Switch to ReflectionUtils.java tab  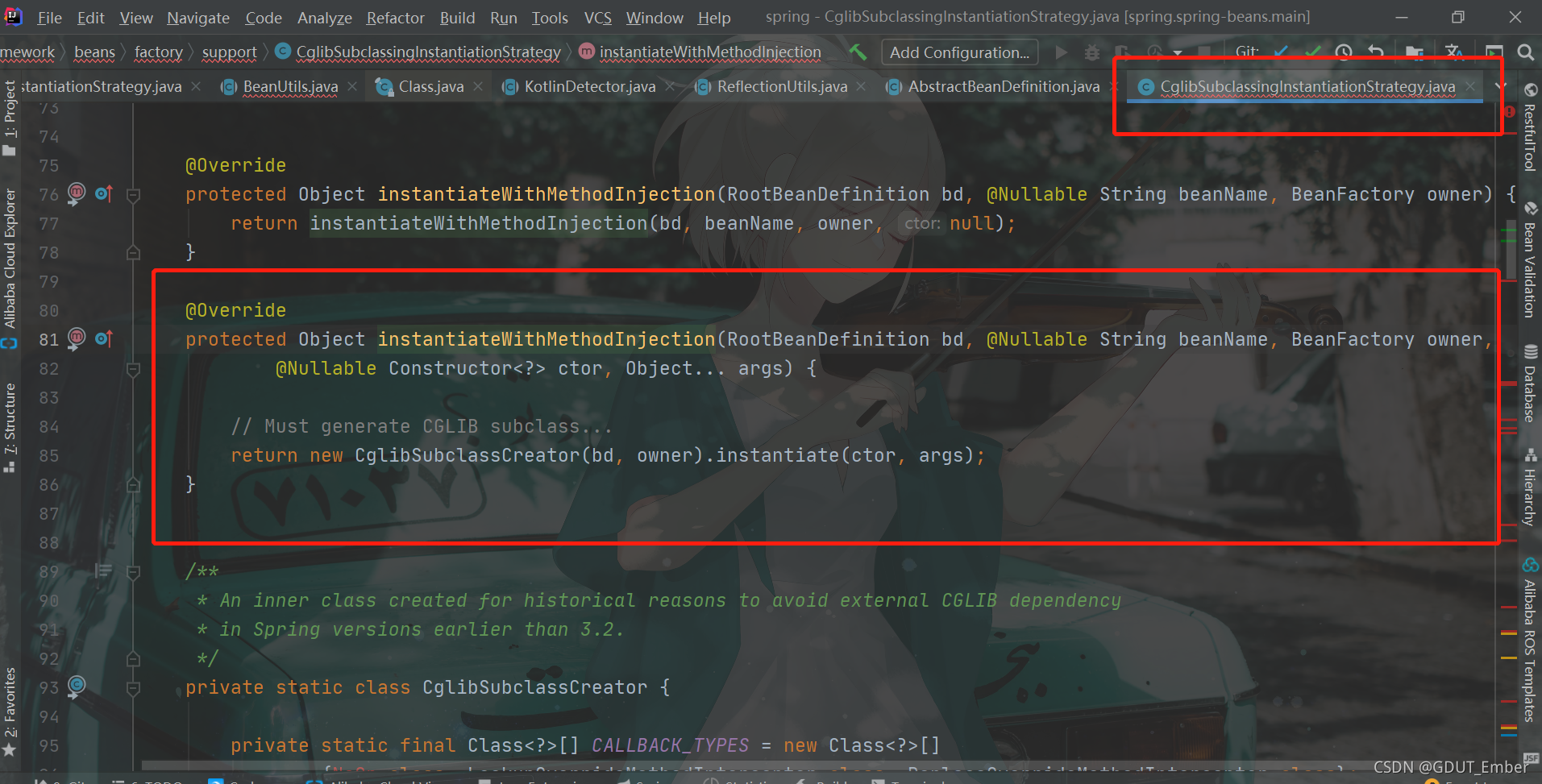[782, 86]
